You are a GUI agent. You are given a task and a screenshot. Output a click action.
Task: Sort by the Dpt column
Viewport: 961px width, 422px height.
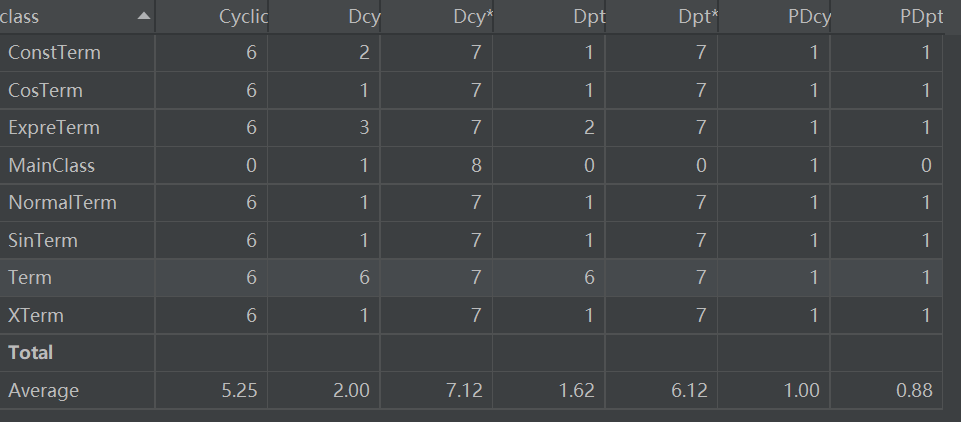click(x=580, y=17)
